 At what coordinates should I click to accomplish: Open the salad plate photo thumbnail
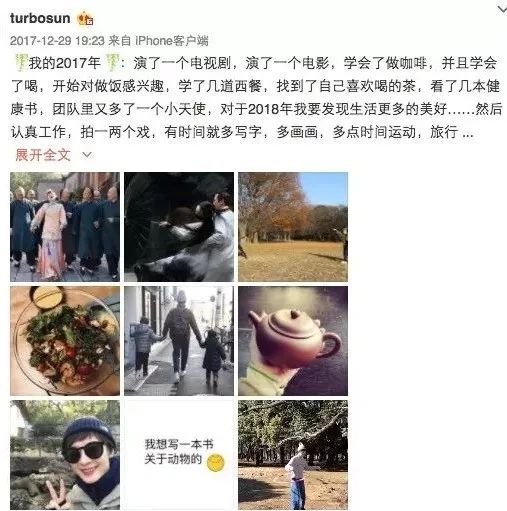(65, 341)
